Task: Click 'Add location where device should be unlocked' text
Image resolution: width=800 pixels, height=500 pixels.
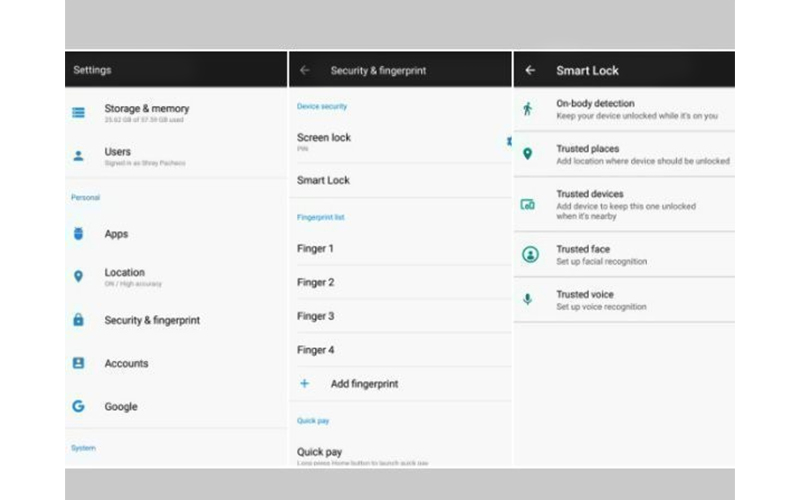Action: tap(643, 161)
